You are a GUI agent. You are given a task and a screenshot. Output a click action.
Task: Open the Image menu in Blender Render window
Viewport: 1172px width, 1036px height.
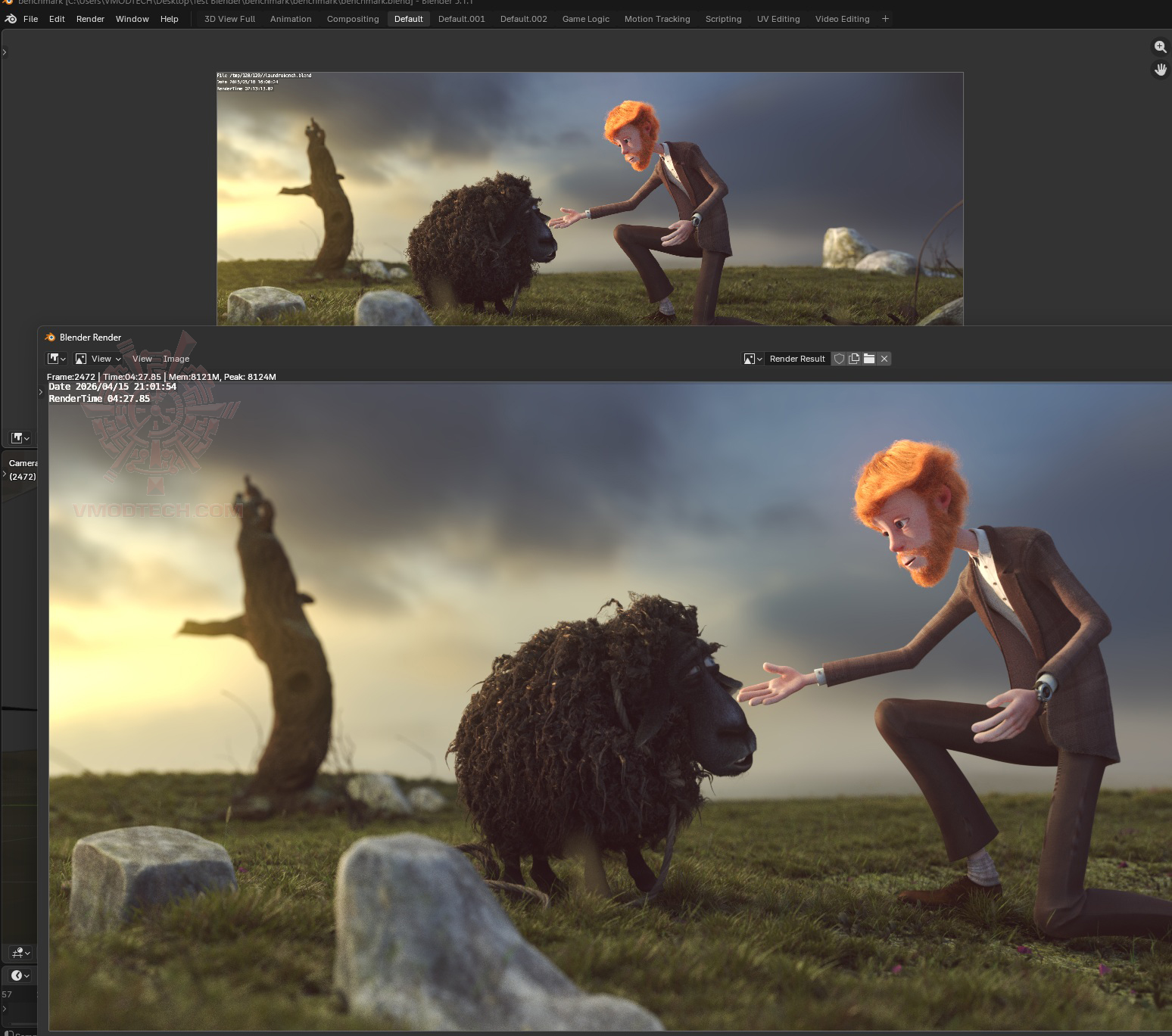pyautogui.click(x=176, y=359)
